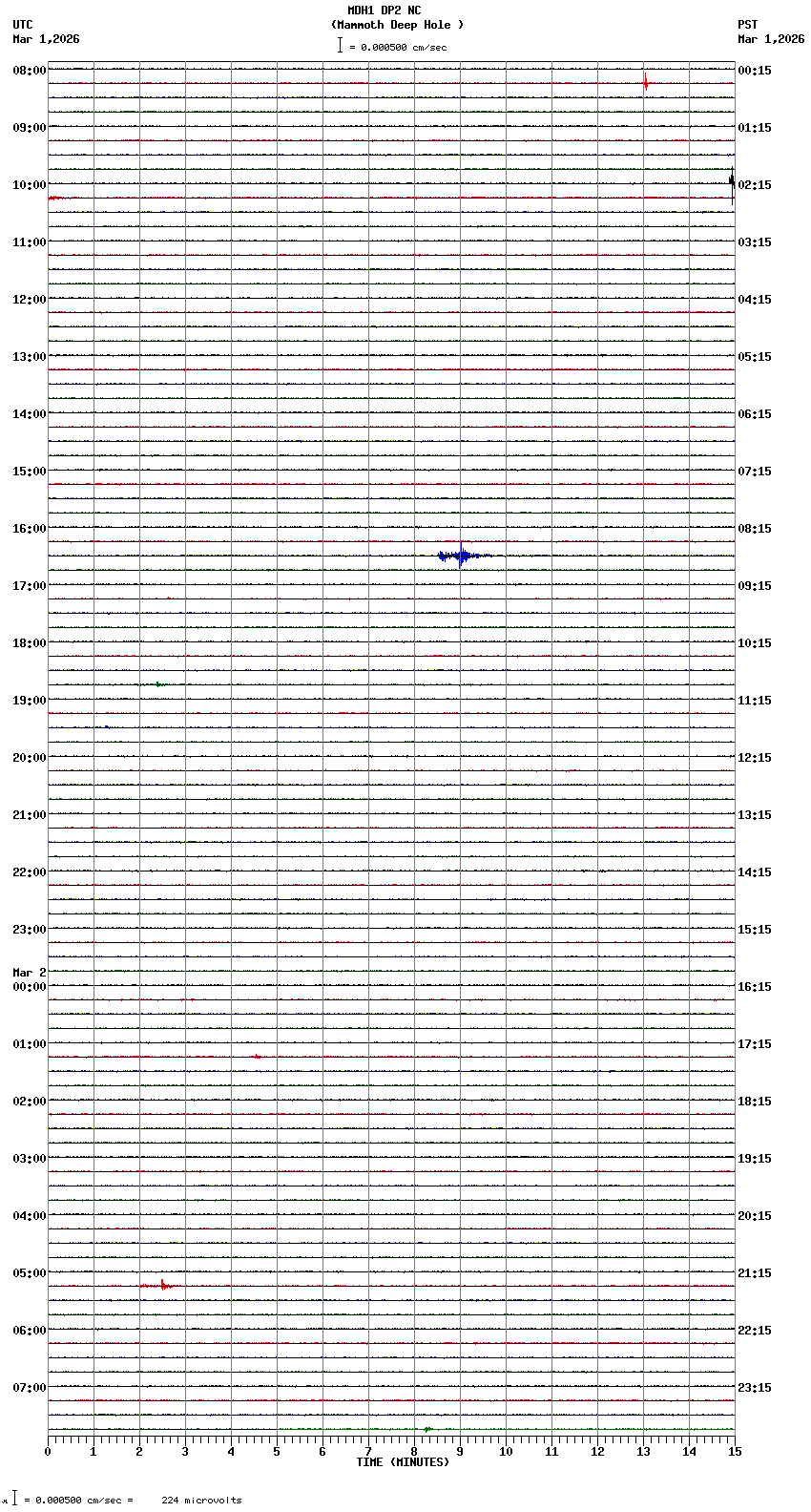
Task: Click the UTC time label '16:00'
Action: (30, 529)
